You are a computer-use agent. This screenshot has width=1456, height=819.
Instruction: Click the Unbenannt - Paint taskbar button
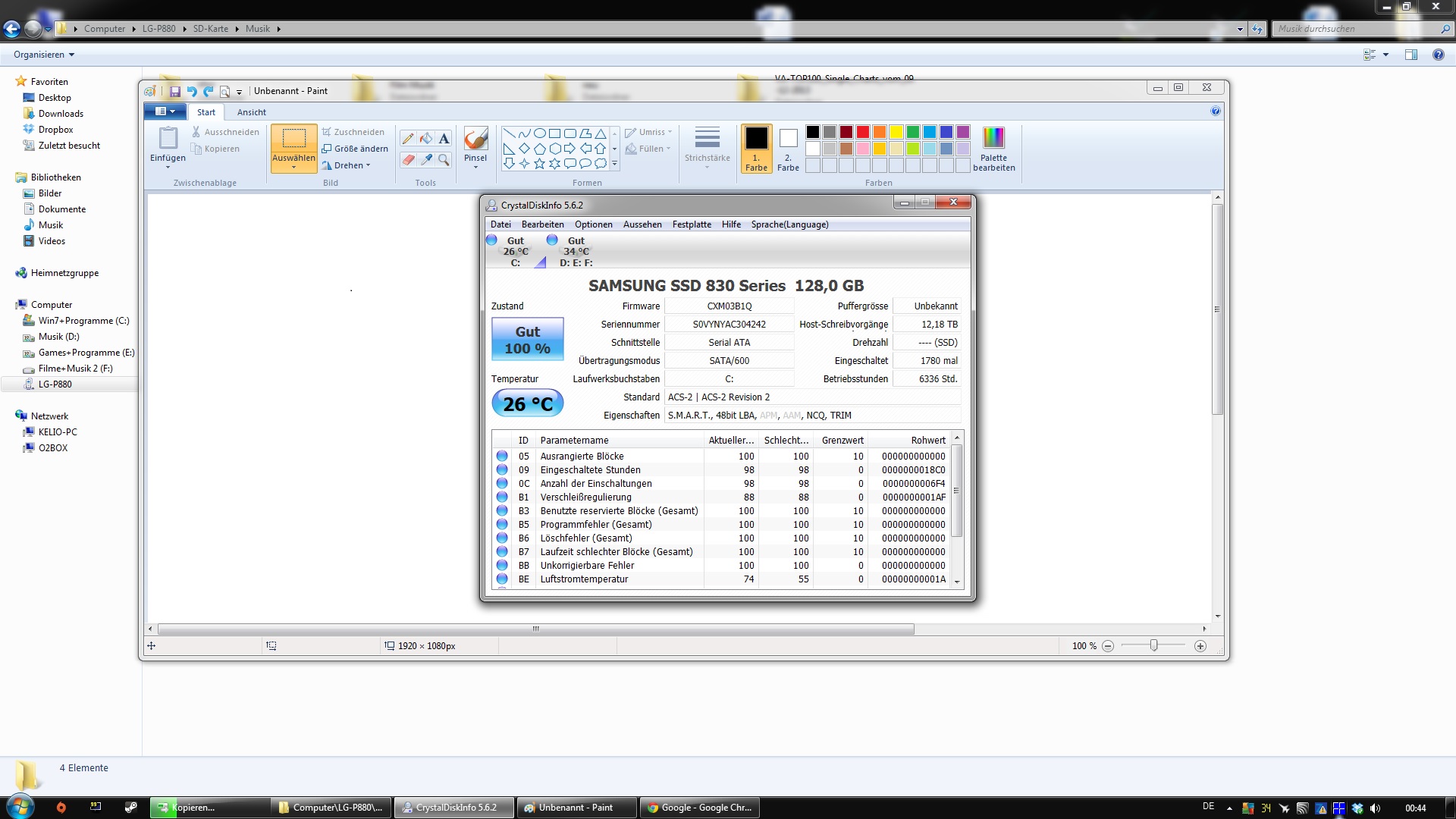pyautogui.click(x=576, y=808)
